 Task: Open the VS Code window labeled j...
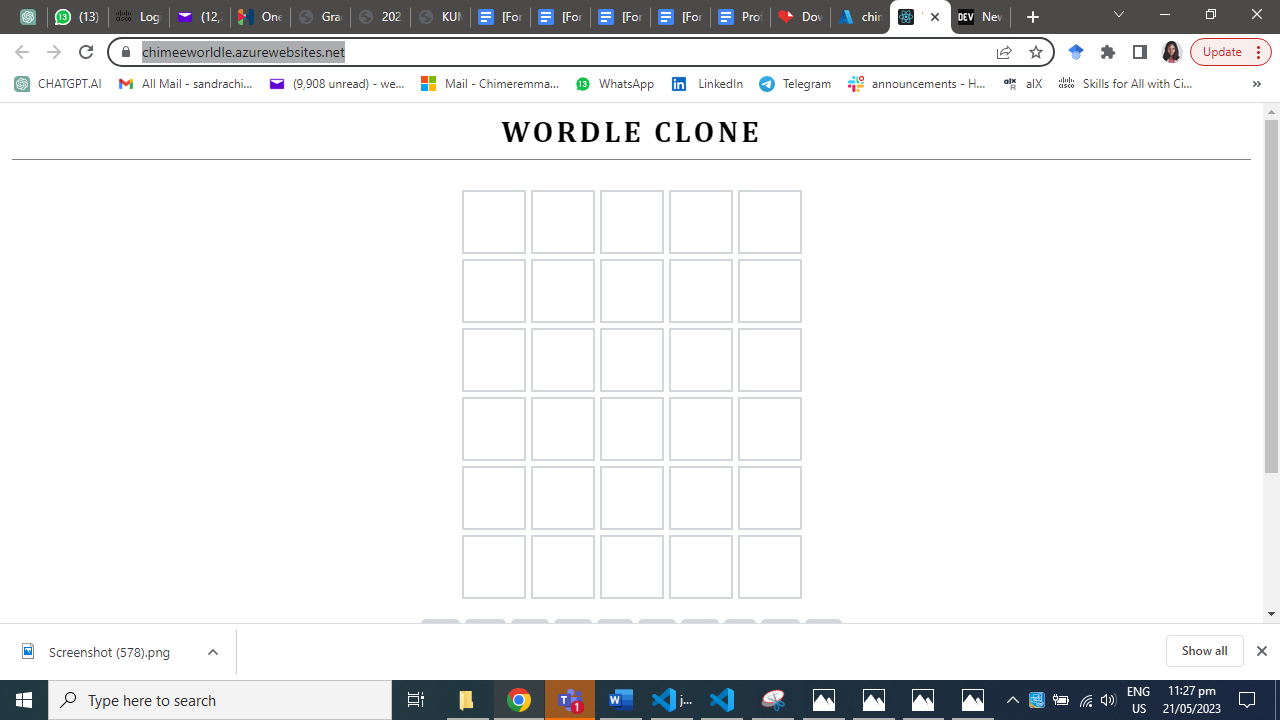coord(671,700)
